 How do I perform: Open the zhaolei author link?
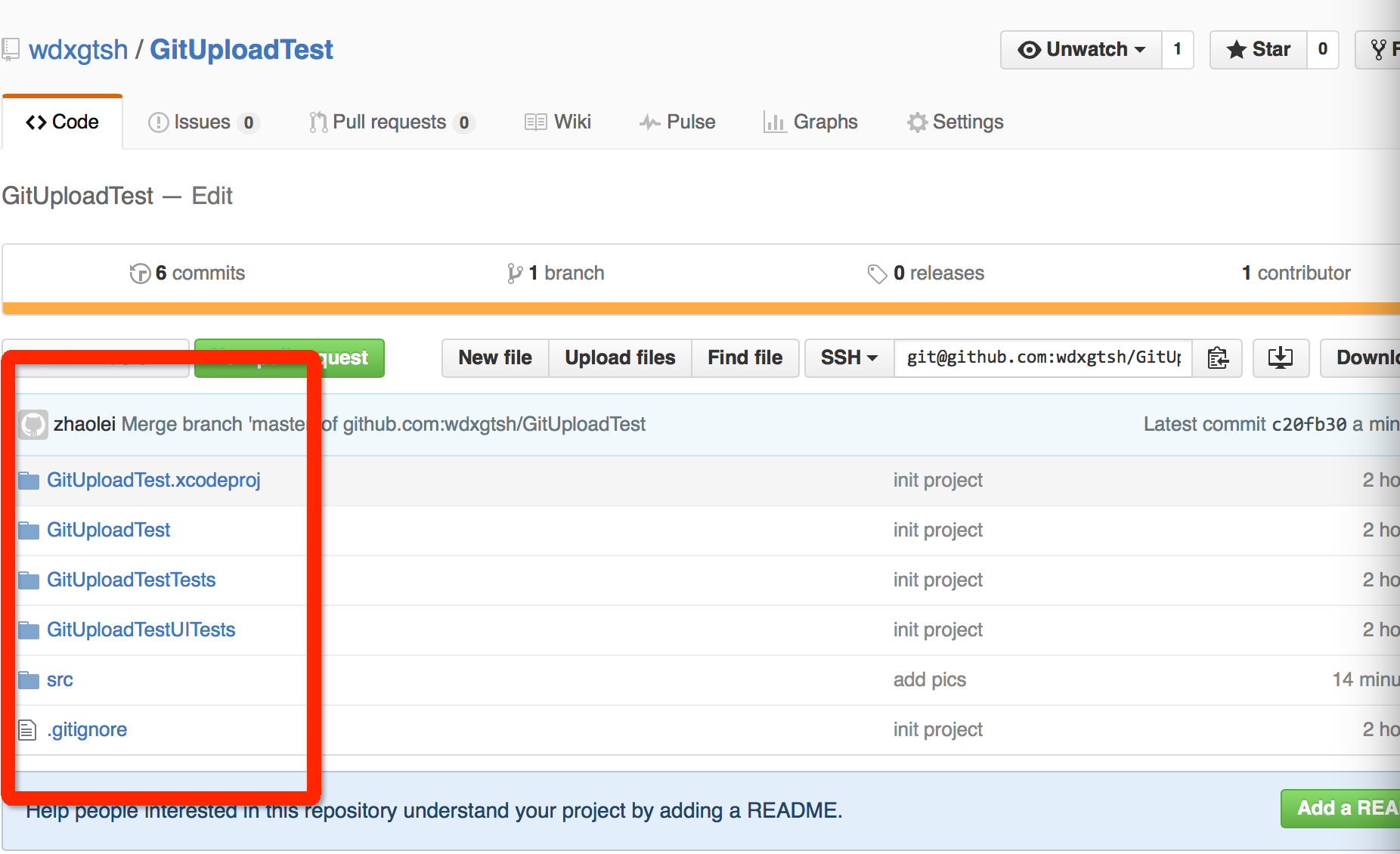(85, 425)
